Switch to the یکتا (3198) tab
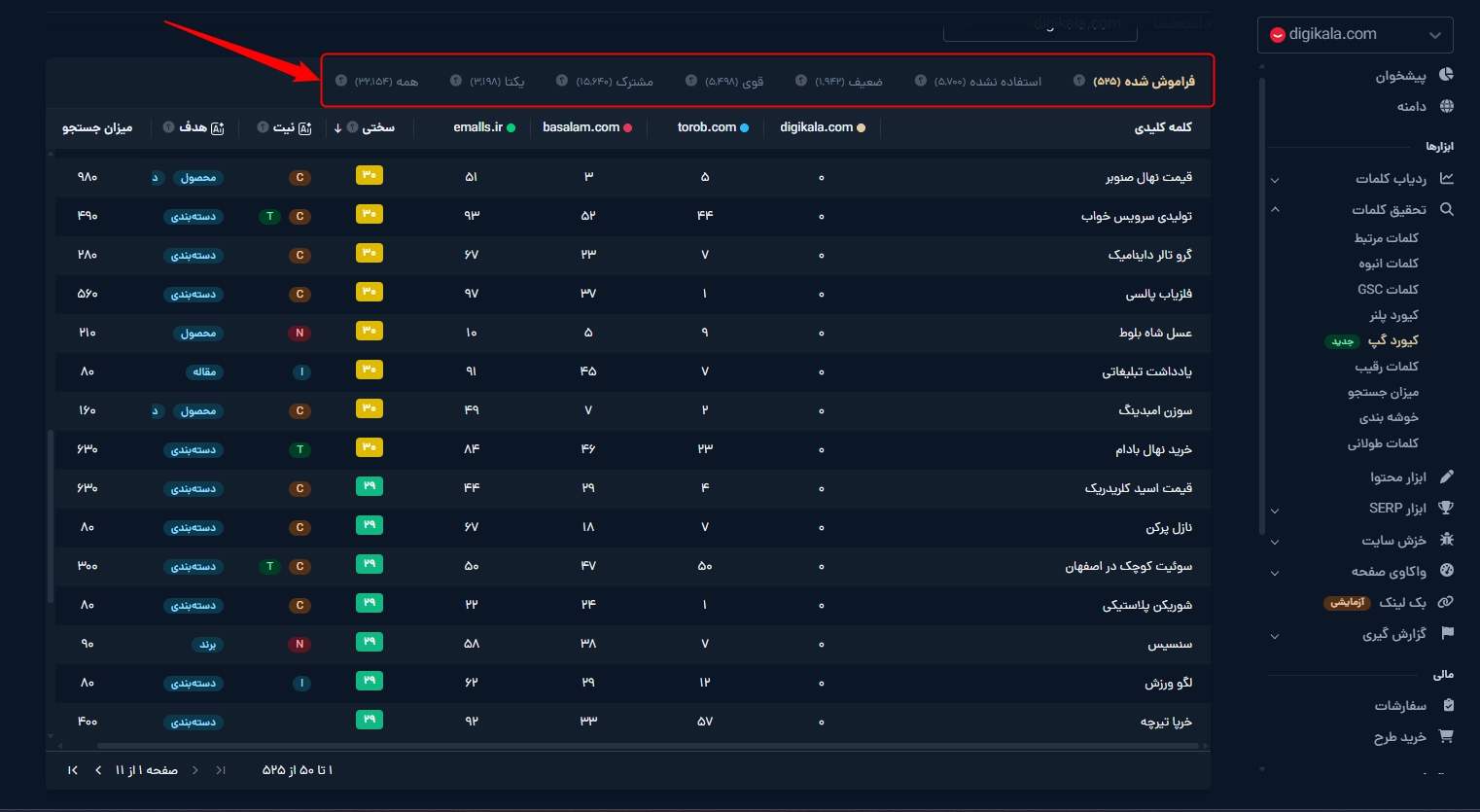Viewport: 1480px width, 812px height. click(497, 81)
